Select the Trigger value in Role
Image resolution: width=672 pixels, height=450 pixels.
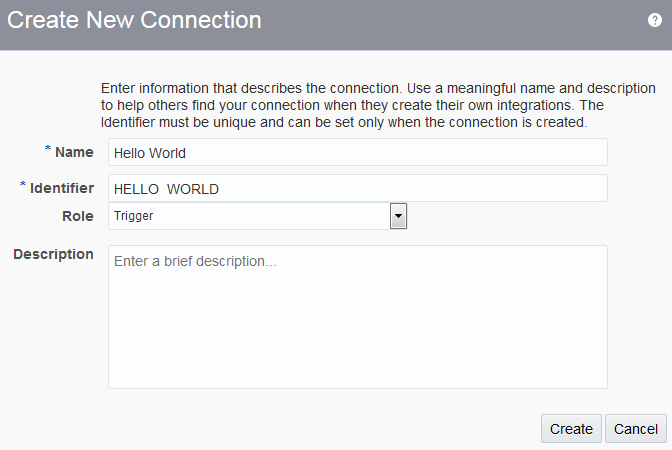[x=133, y=216]
